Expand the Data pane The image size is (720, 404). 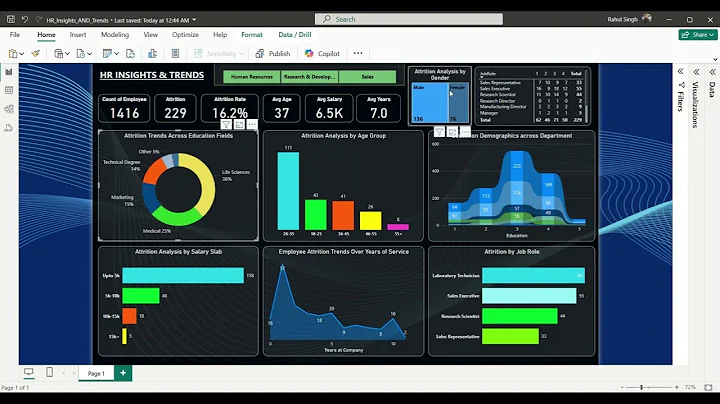712,72
